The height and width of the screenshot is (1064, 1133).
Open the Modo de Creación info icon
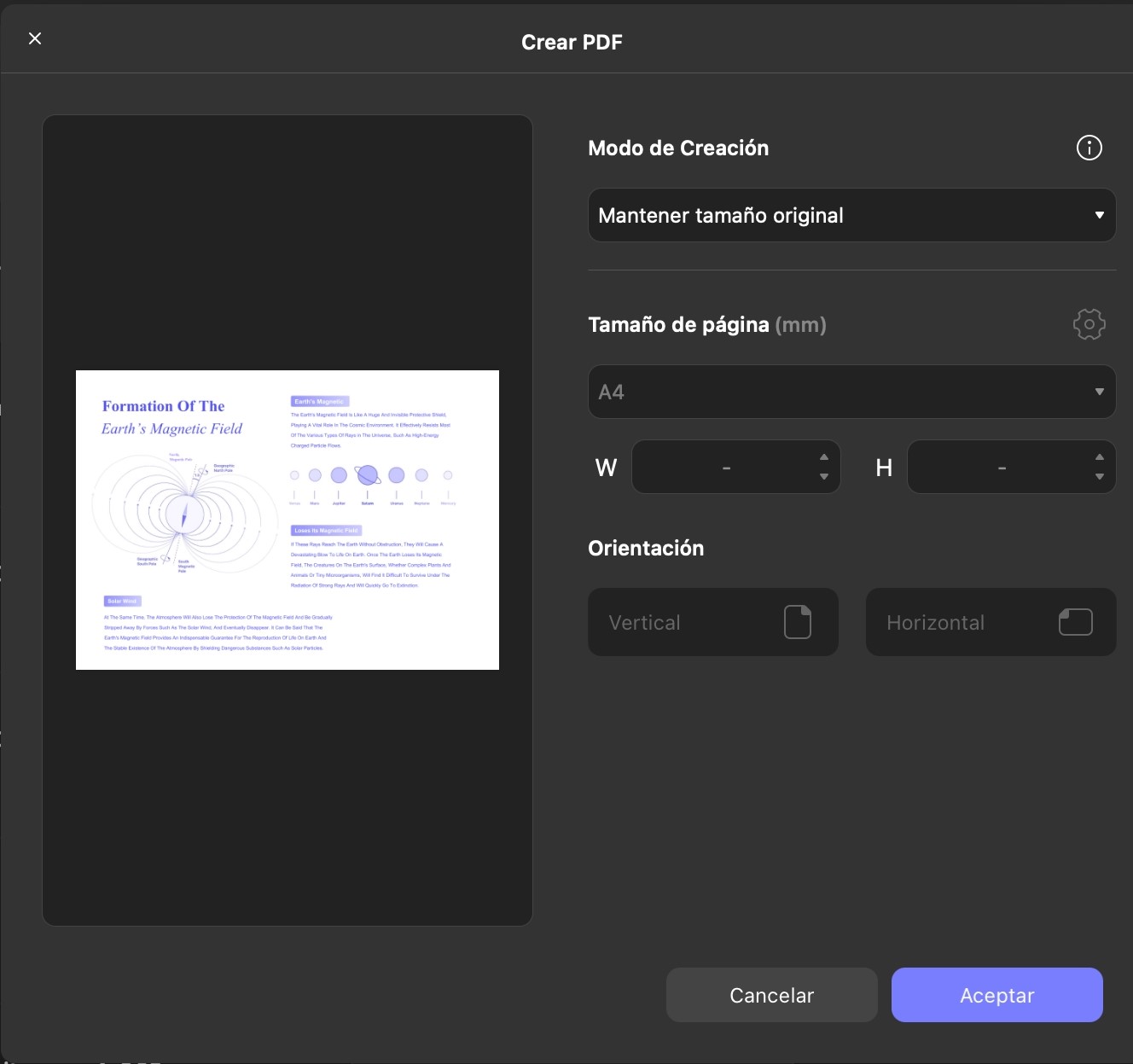(1089, 148)
